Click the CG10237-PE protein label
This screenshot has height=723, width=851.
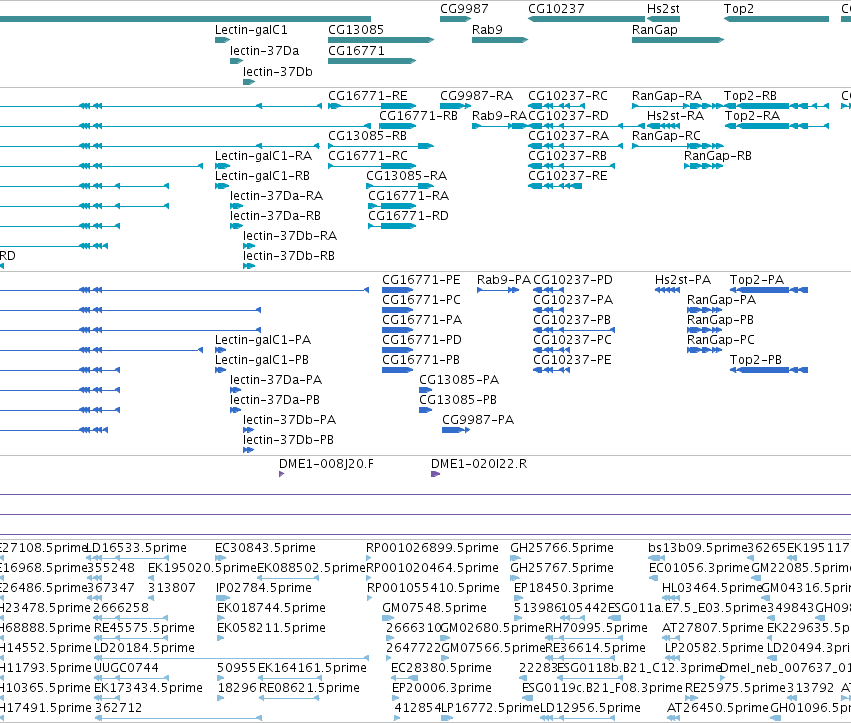(572, 360)
